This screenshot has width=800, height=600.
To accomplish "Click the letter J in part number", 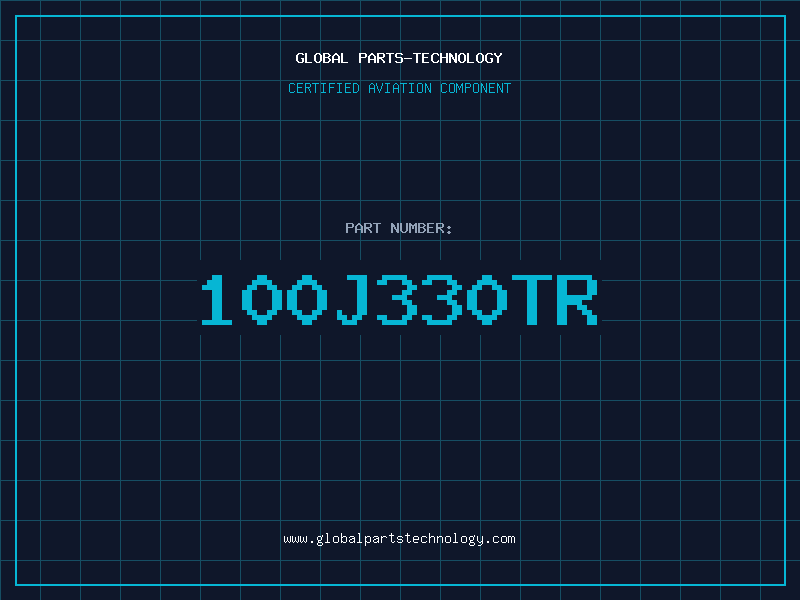I will (353, 299).
